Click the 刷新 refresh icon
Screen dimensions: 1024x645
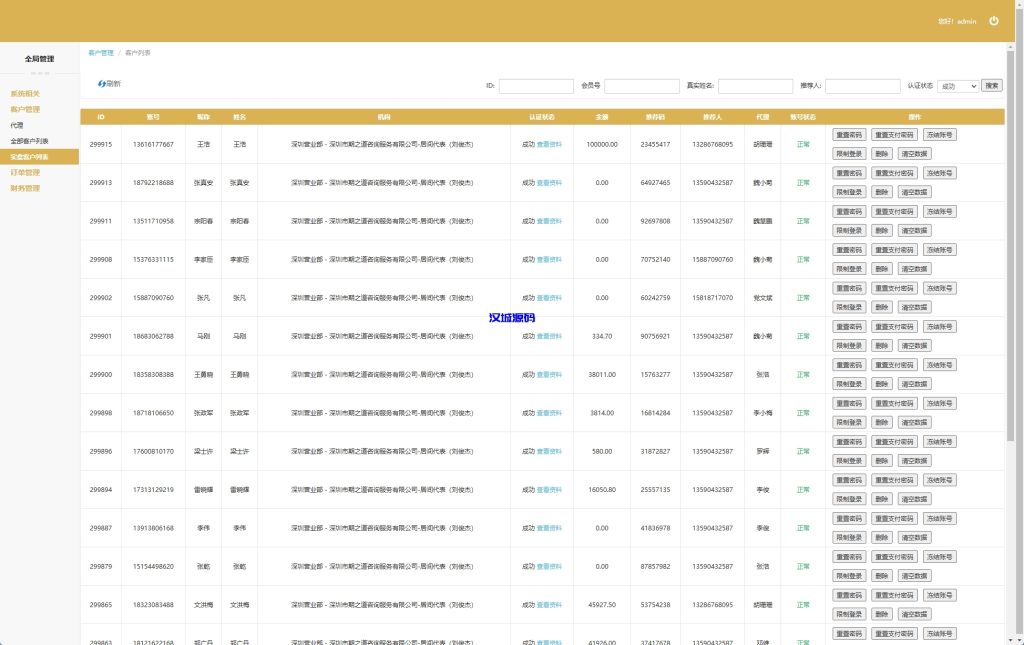tap(102, 84)
